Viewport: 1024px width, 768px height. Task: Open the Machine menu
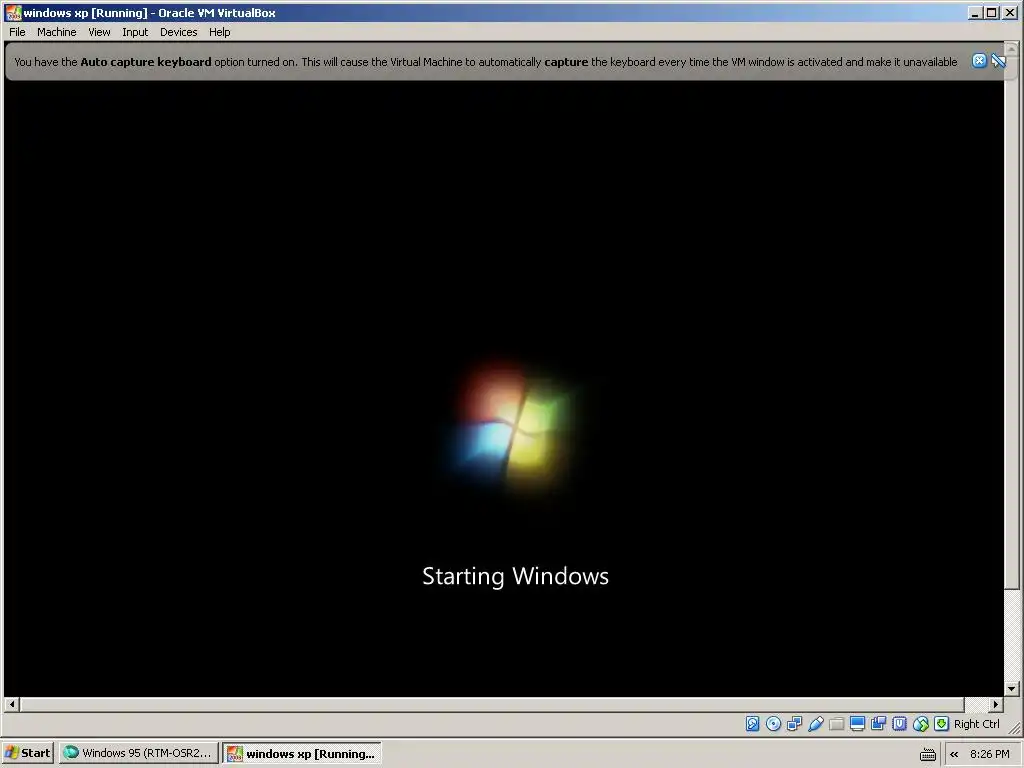point(56,32)
